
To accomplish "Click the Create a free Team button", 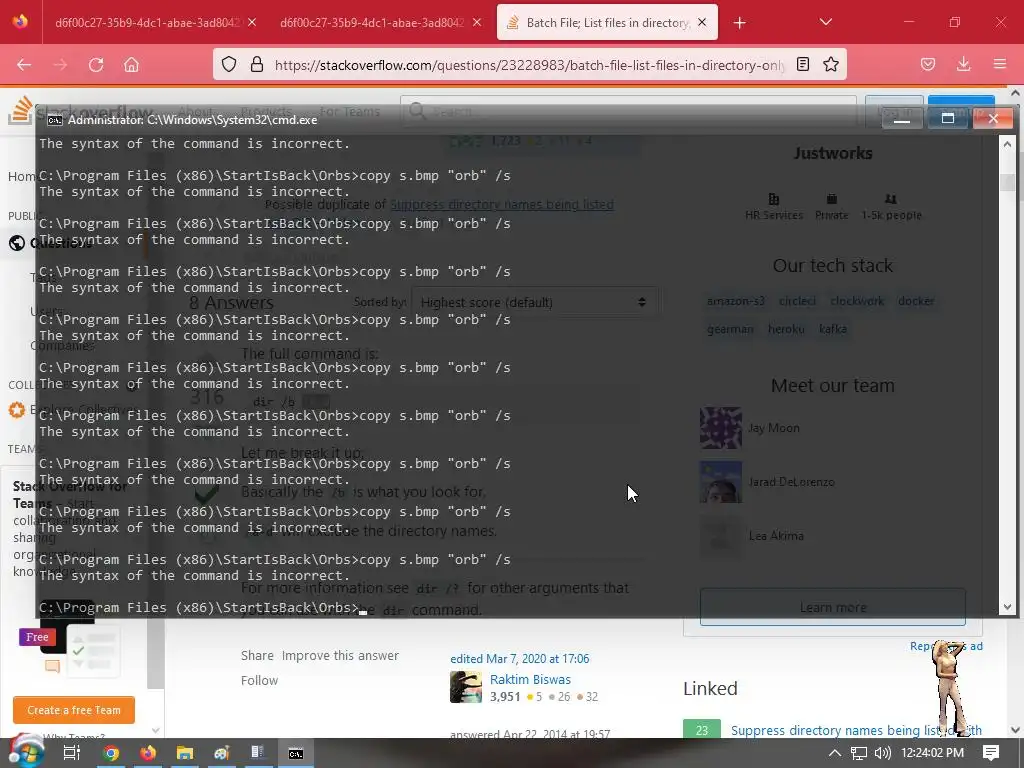I will (x=74, y=710).
